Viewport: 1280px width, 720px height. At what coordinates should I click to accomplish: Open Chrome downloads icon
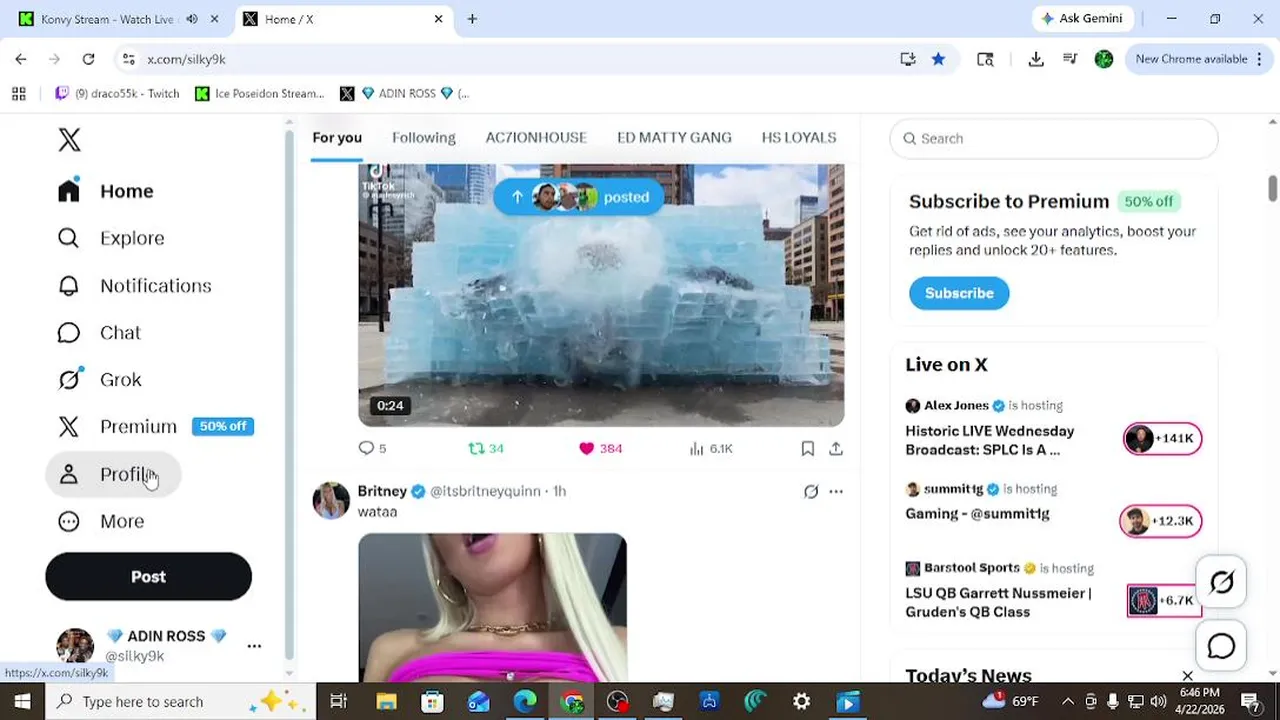1036,59
